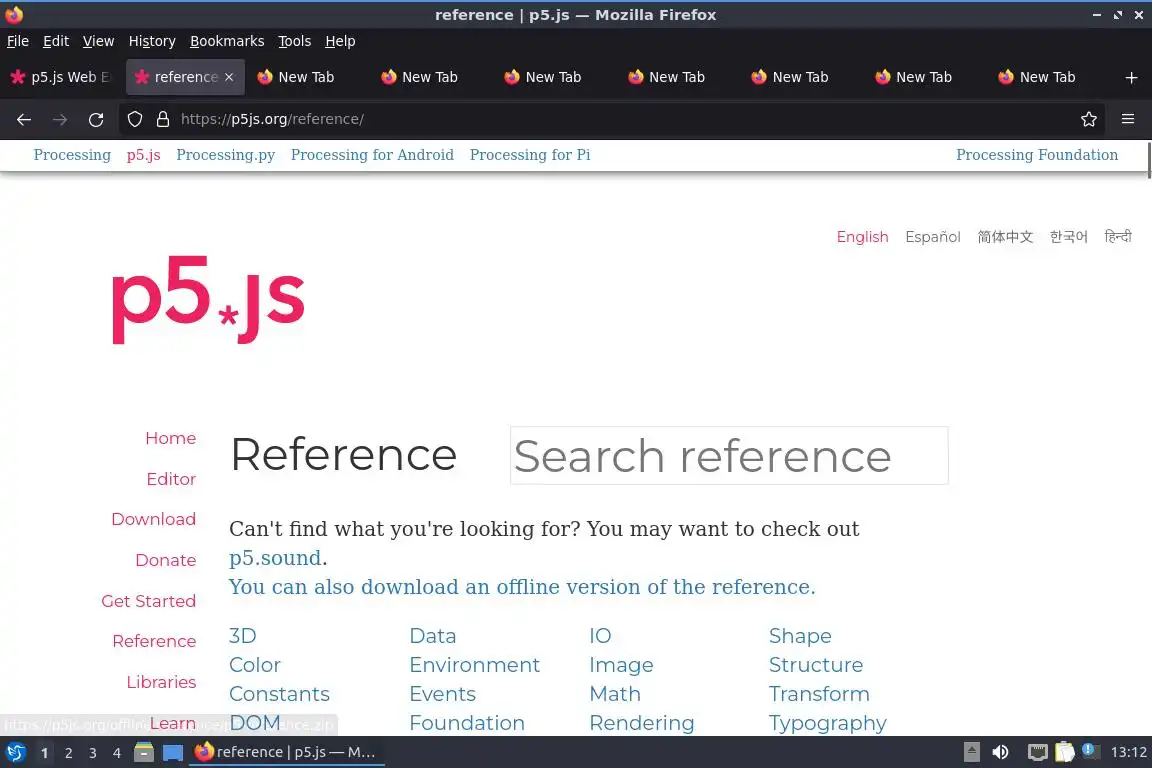Click the URL address bar
The image size is (1152, 768).
(610, 119)
